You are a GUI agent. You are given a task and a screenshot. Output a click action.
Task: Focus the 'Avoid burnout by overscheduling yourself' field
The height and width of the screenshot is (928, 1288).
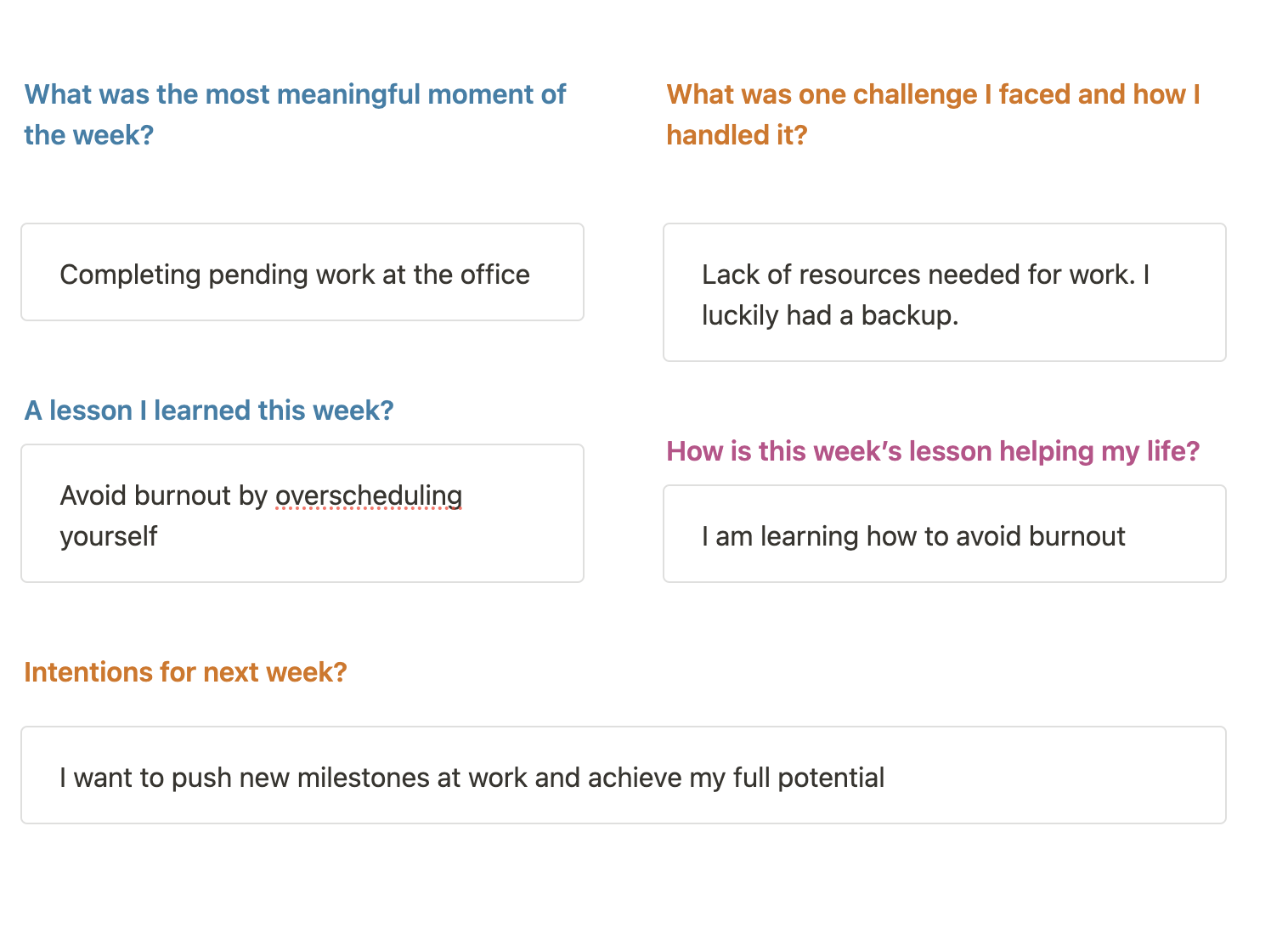(302, 513)
